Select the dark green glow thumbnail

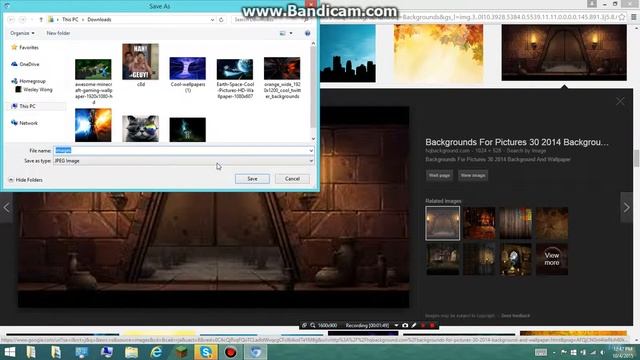[188, 129]
